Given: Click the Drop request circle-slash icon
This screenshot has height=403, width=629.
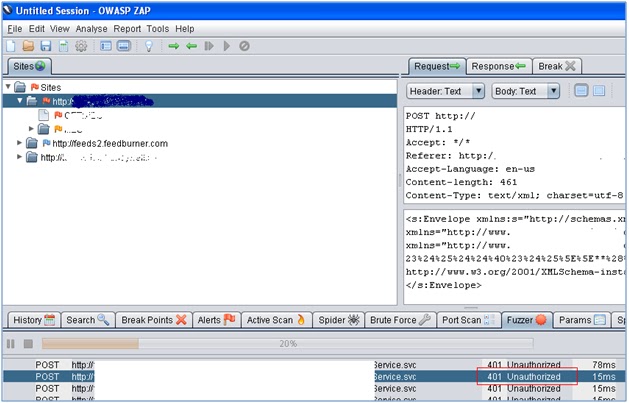Looking at the screenshot, I should point(244,46).
